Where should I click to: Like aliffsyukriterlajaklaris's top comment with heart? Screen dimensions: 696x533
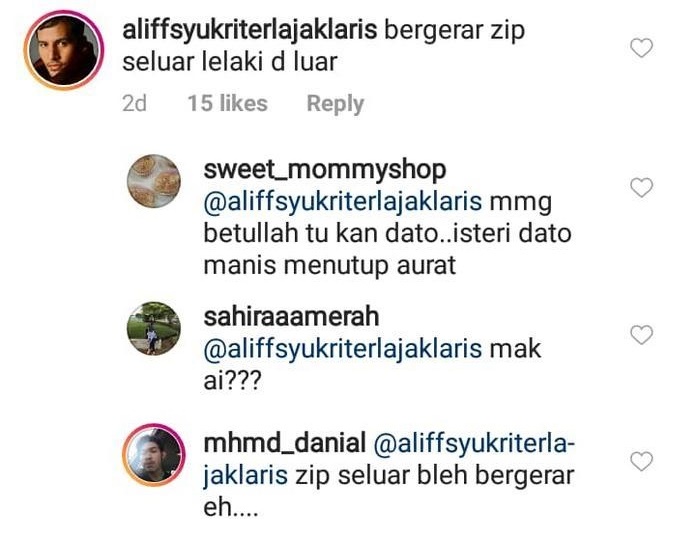click(x=641, y=48)
